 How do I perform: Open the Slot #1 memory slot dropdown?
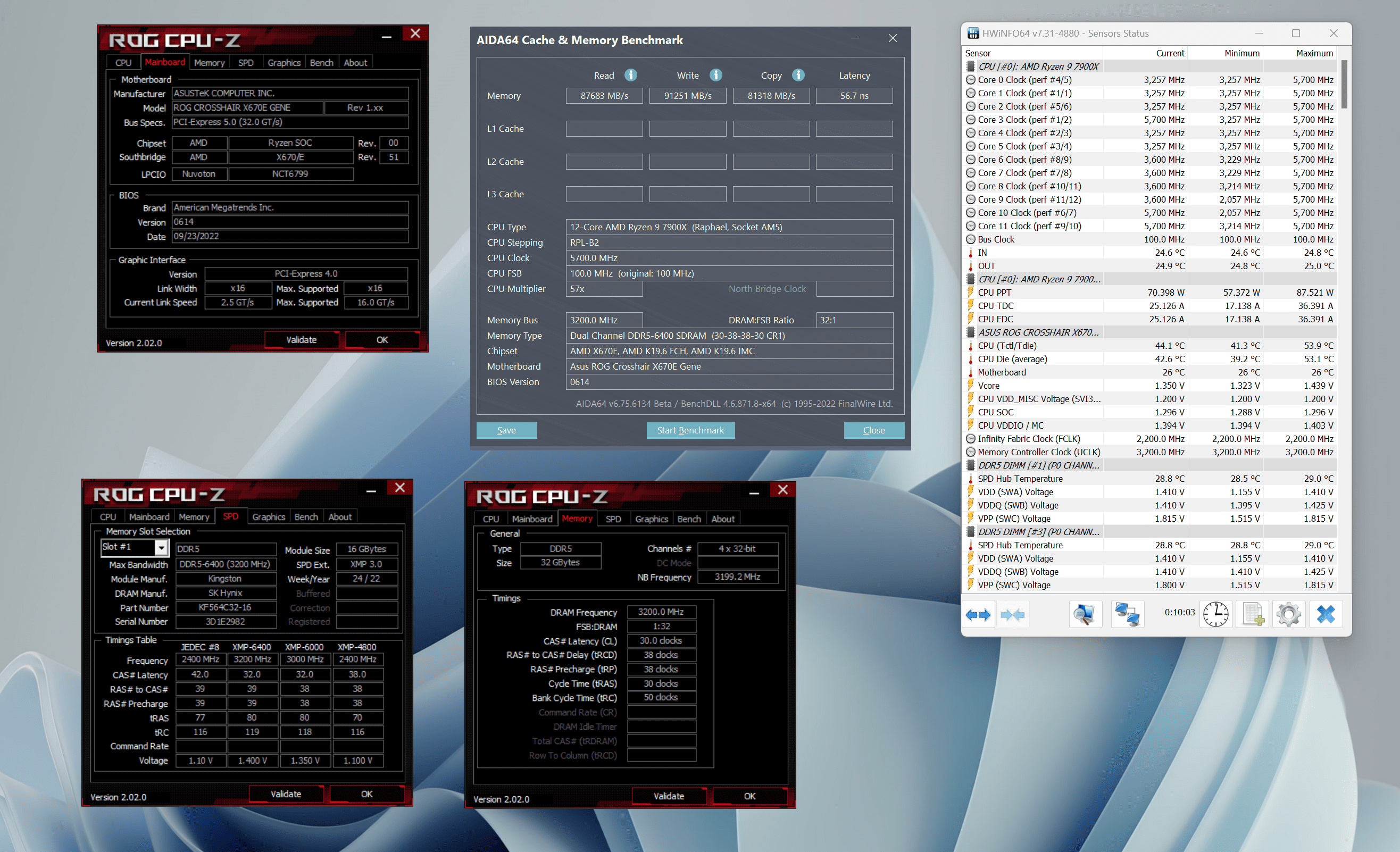tap(161, 548)
